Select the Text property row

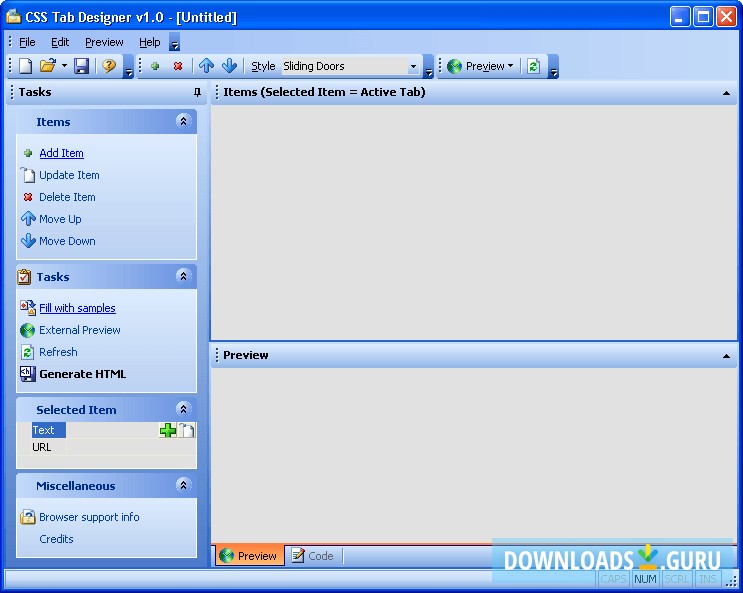pyautogui.click(x=48, y=430)
